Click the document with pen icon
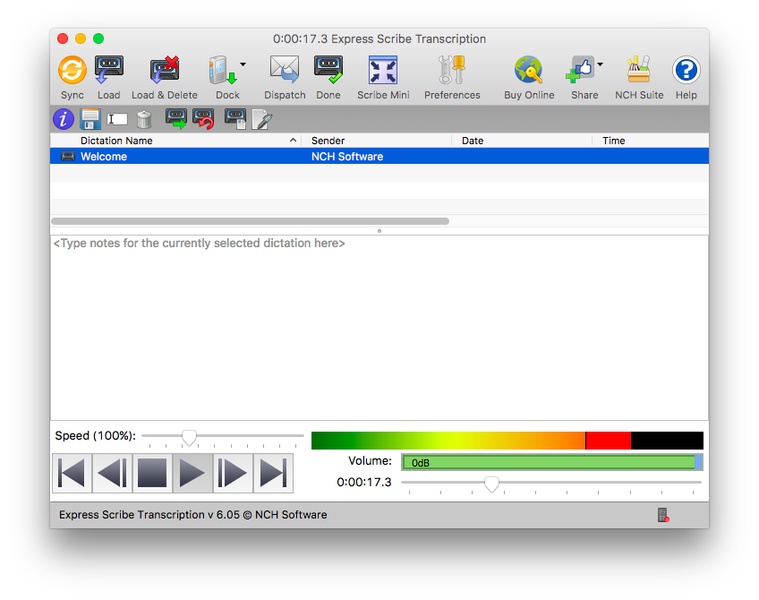Image resolution: width=759 pixels, height=600 pixels. pyautogui.click(x=262, y=120)
